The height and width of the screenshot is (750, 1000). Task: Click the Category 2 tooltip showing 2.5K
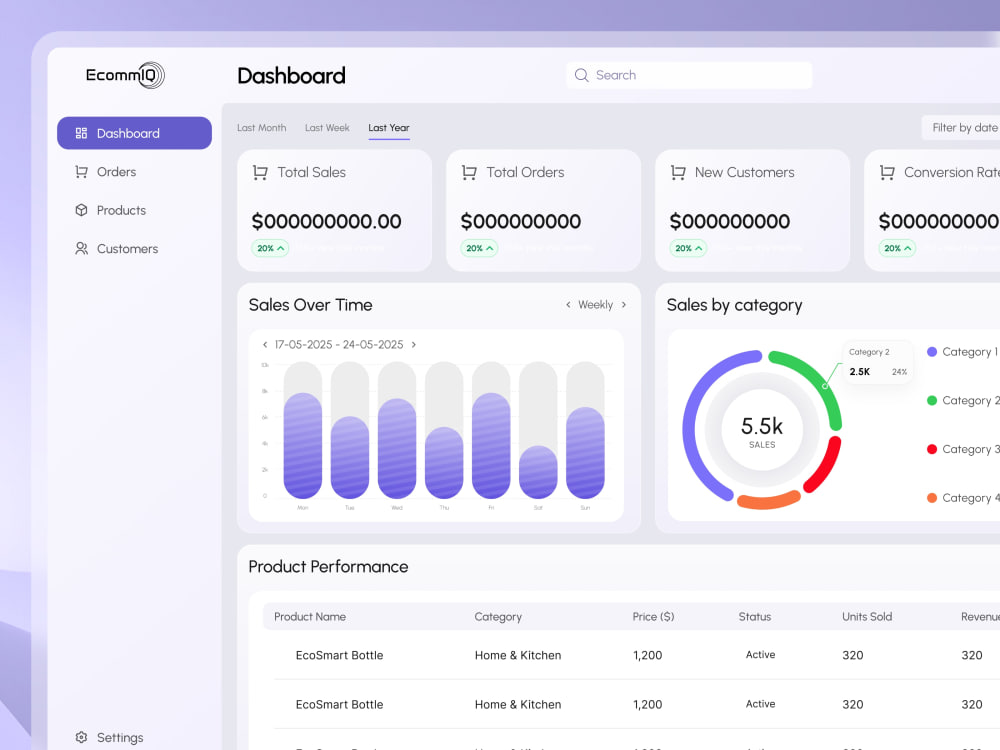878,362
